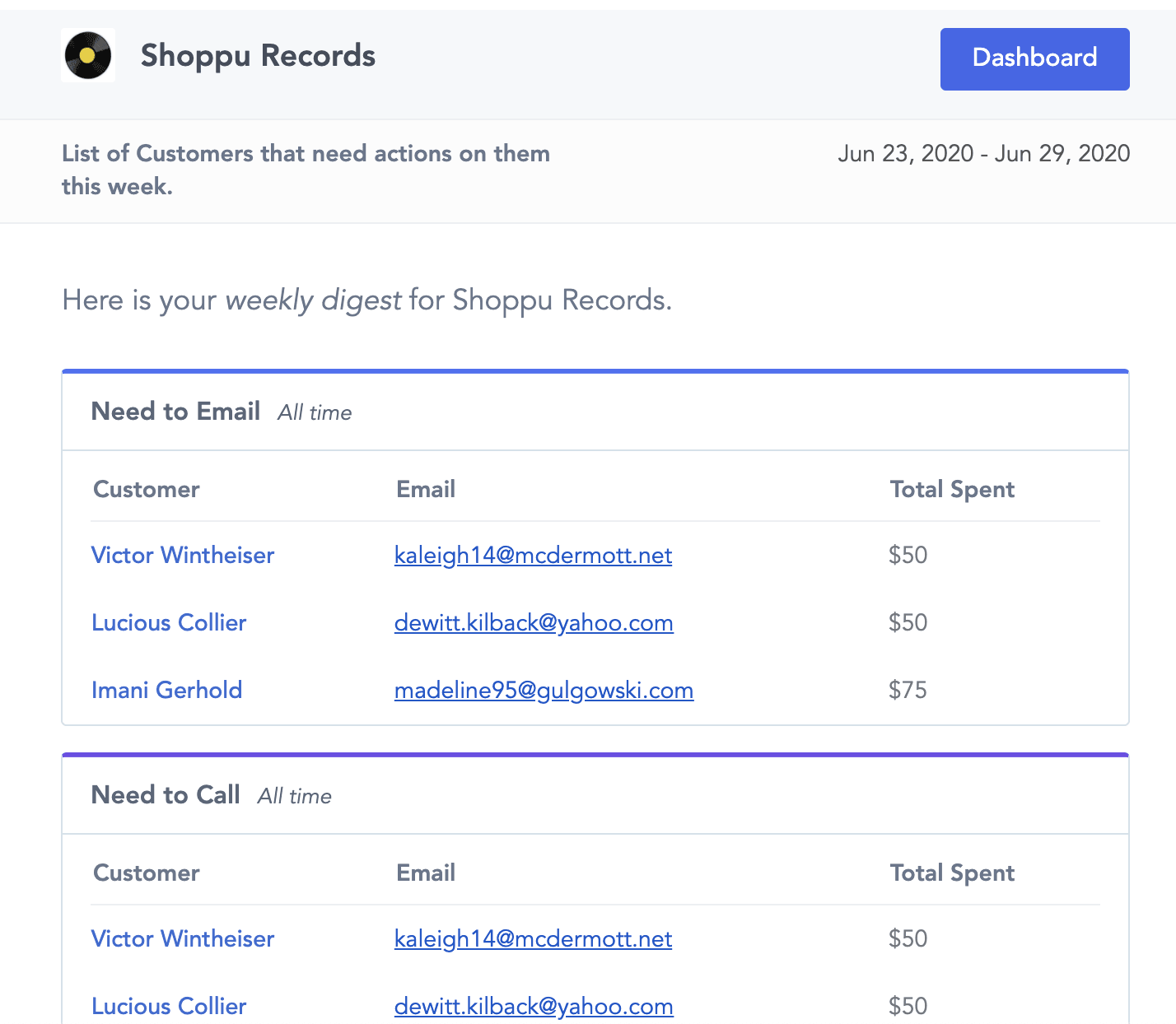Select customer Victor Wintheiser in Need to Email

coord(183,556)
